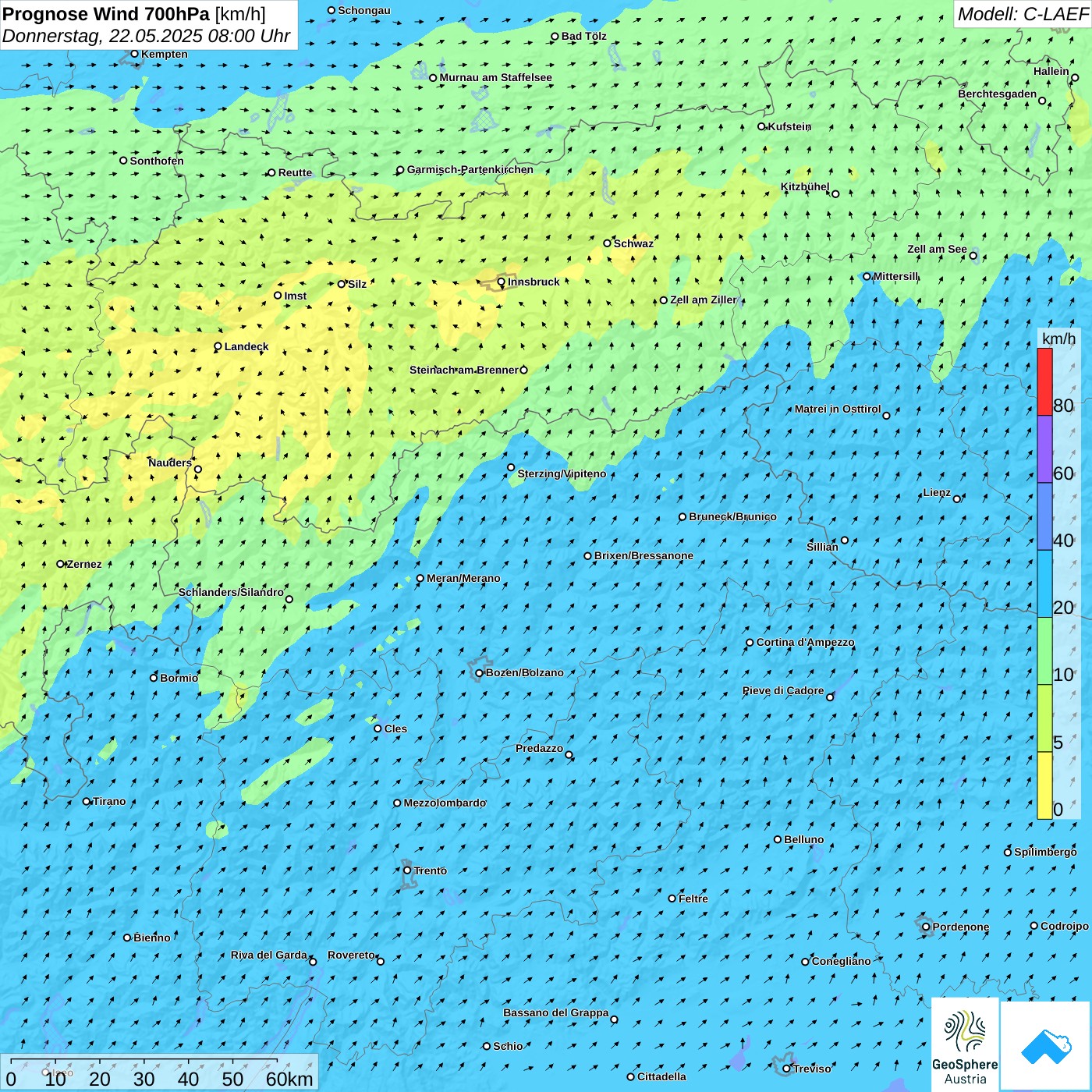This screenshot has height=1092, width=1092.
Task: Click the 'Zell am Ziller' label
Action: [x=704, y=300]
